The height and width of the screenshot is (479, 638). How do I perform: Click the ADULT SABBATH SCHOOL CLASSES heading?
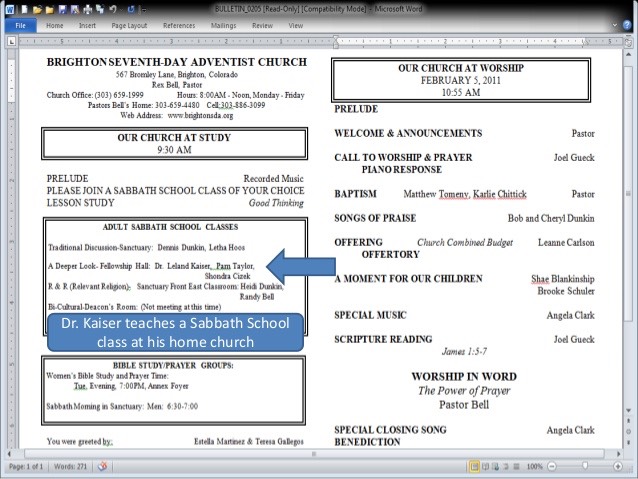tap(170, 227)
